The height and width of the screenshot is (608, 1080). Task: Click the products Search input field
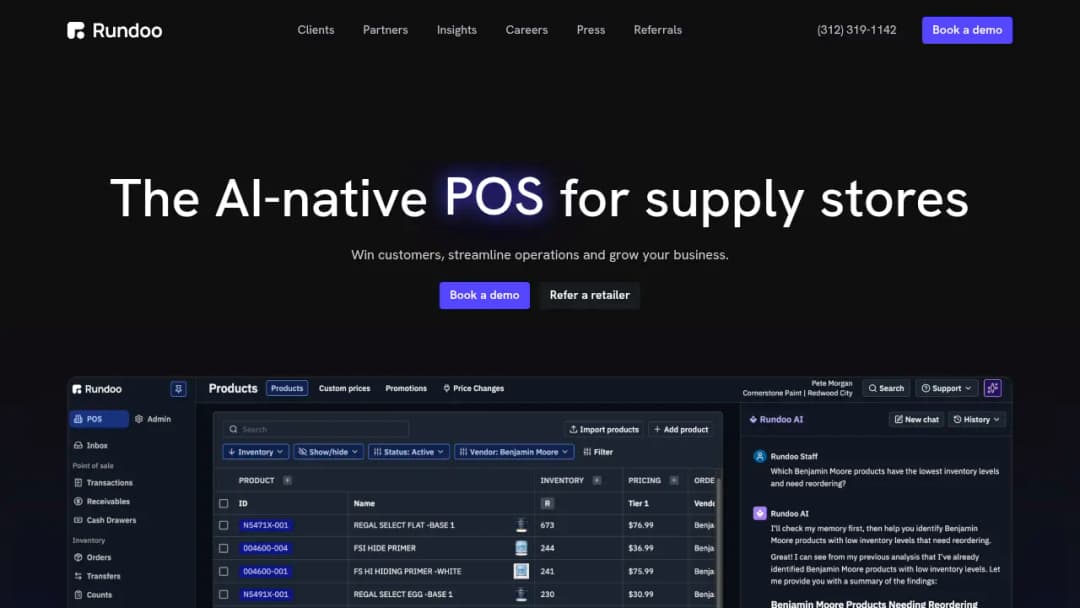(316, 430)
